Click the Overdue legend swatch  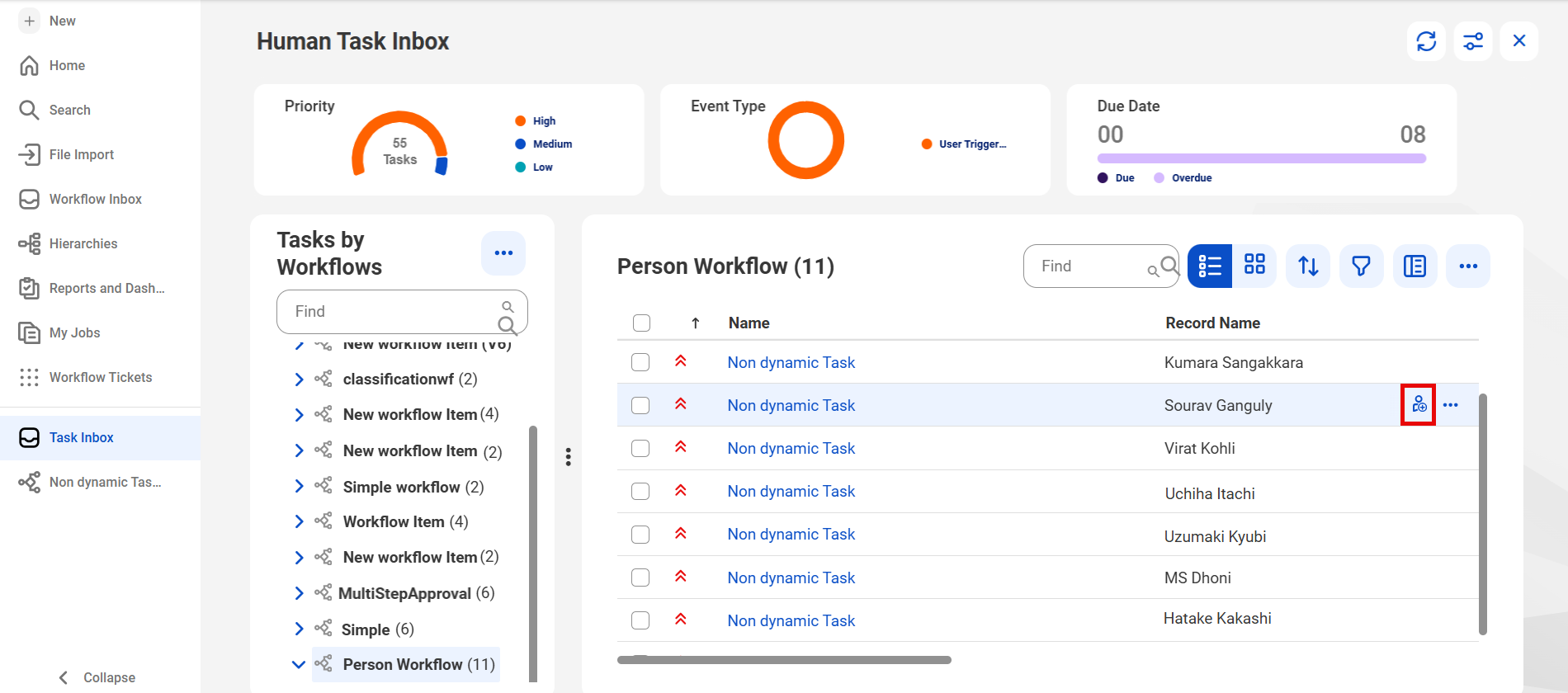click(1159, 178)
